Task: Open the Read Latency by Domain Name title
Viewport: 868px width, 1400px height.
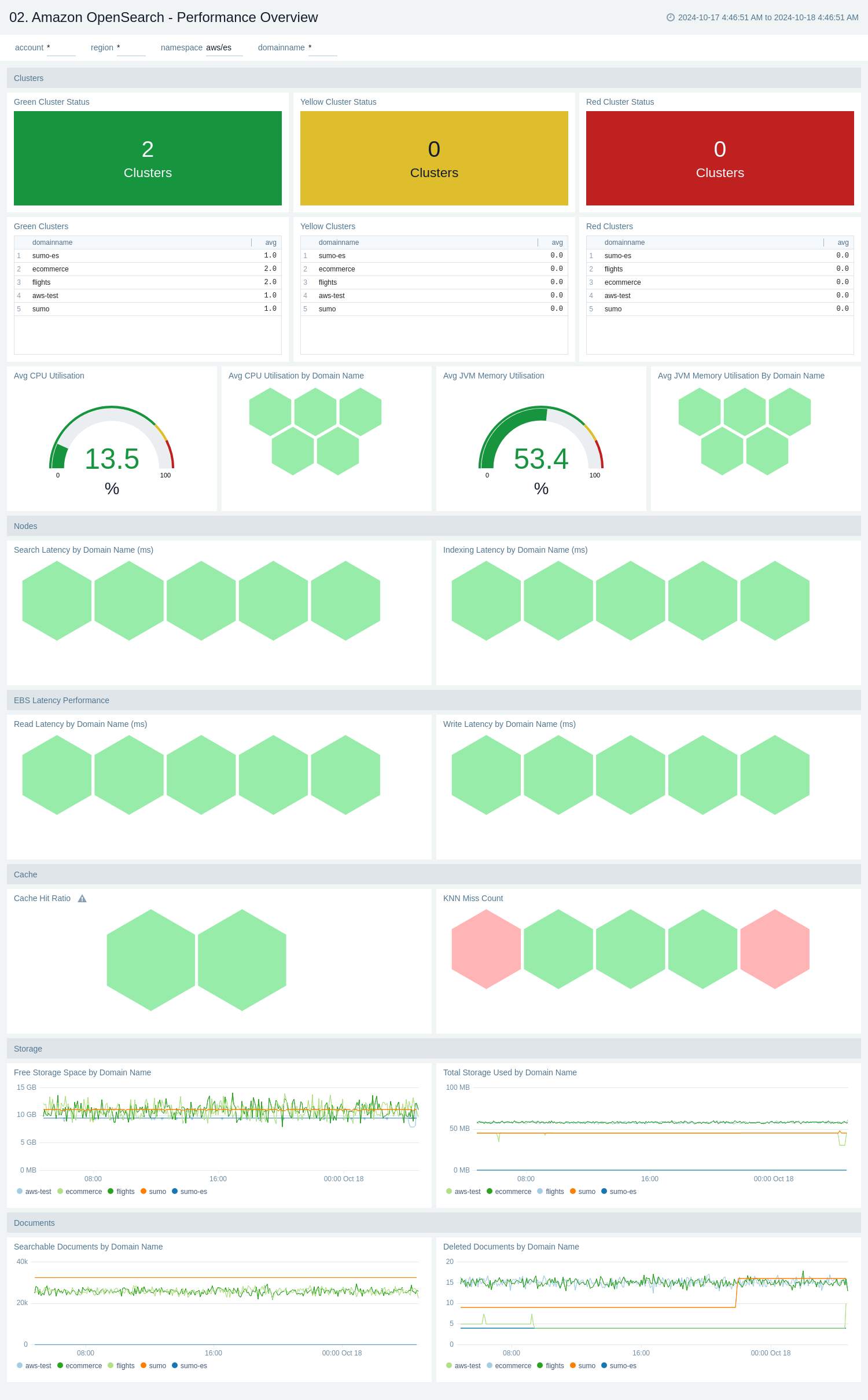Action: point(80,724)
